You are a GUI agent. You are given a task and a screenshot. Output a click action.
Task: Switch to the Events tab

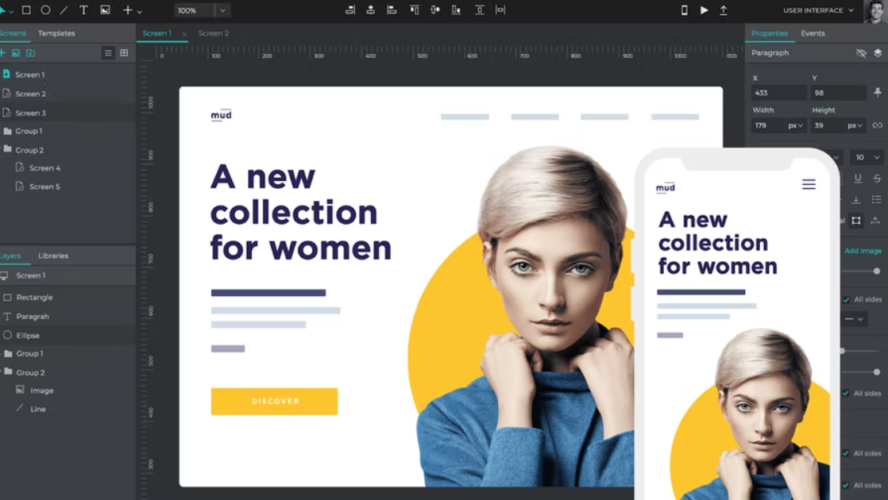pos(813,33)
